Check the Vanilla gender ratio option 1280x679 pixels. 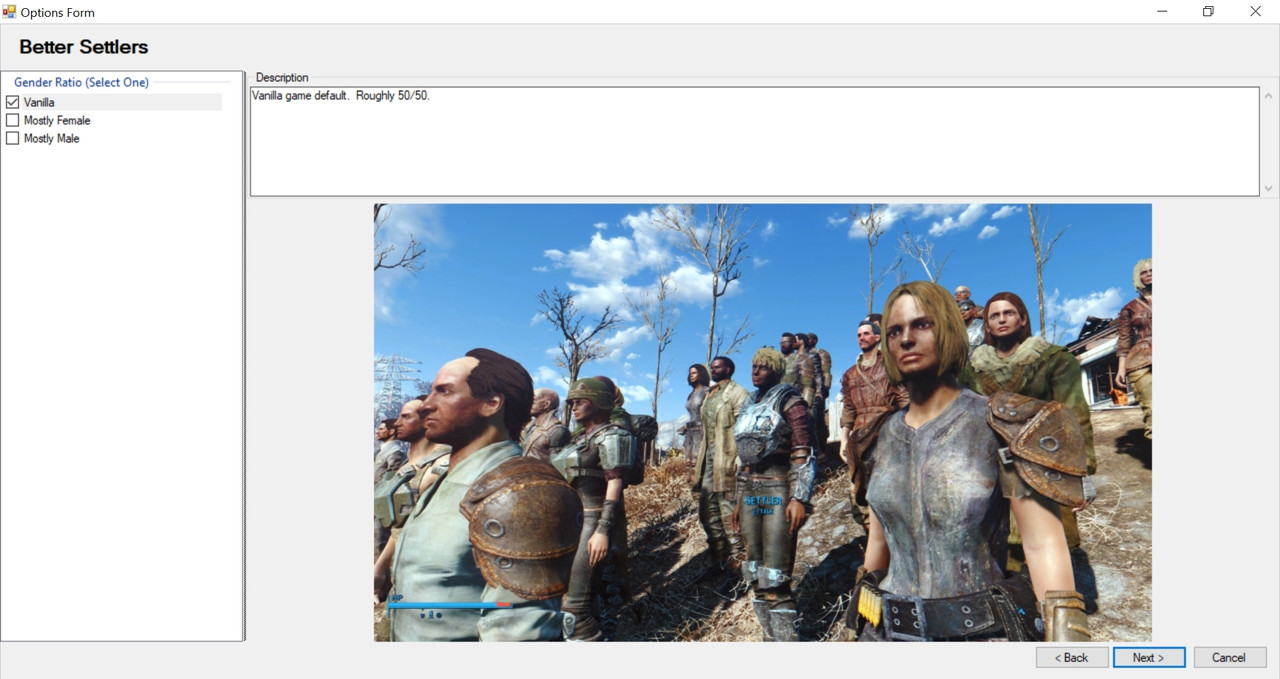[13, 102]
